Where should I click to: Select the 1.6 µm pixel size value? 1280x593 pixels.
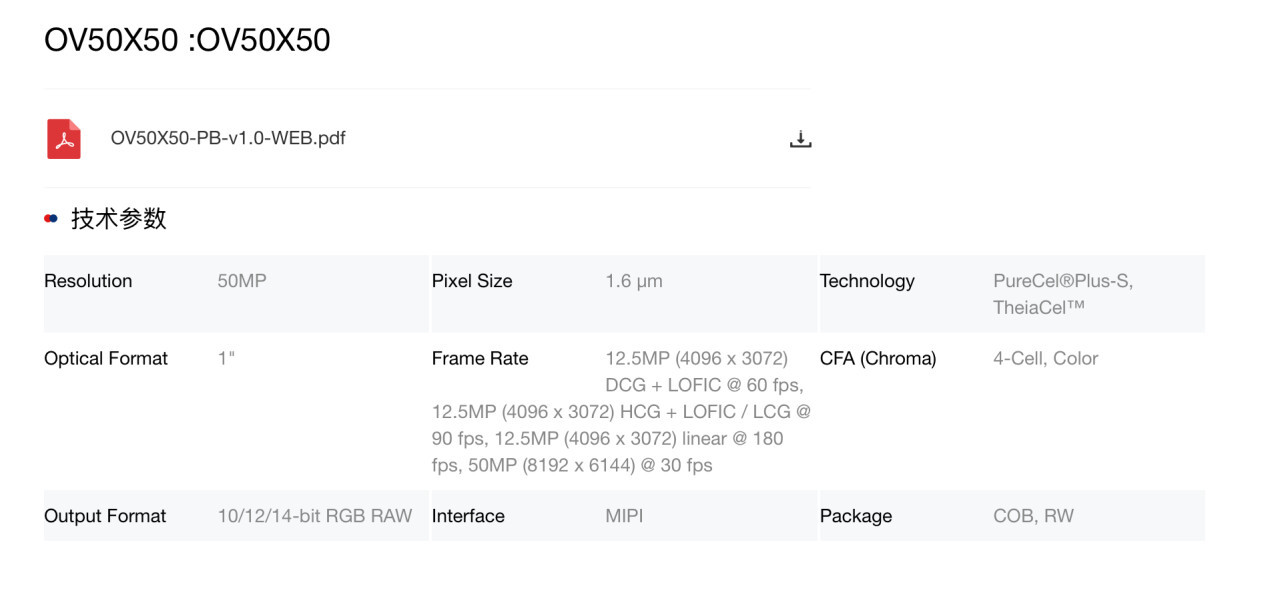(634, 281)
